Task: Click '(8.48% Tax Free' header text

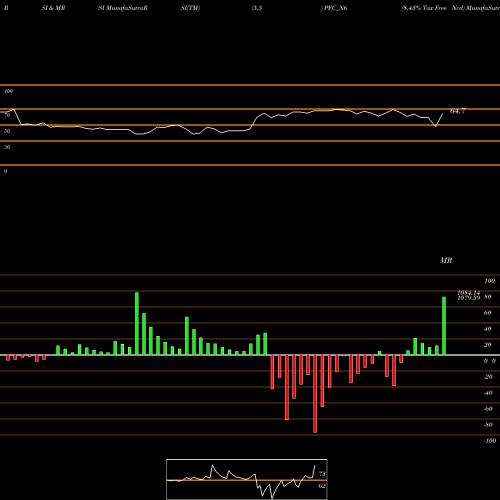Action: 424,8
